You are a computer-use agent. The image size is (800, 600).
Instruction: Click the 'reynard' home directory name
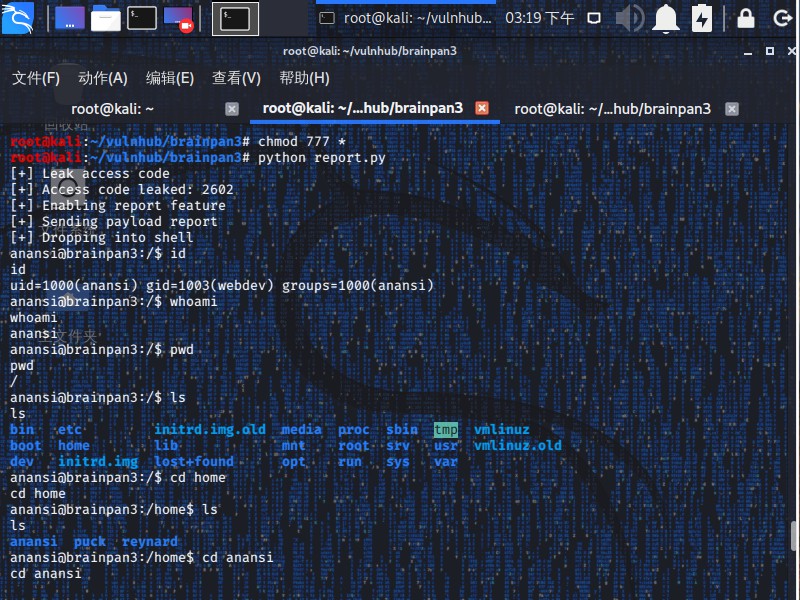[149, 541]
